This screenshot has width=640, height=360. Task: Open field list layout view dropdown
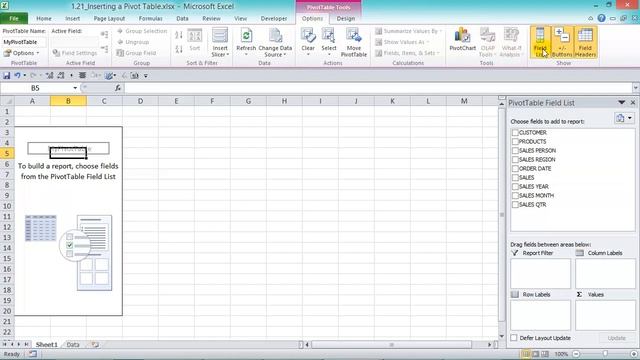pos(624,118)
